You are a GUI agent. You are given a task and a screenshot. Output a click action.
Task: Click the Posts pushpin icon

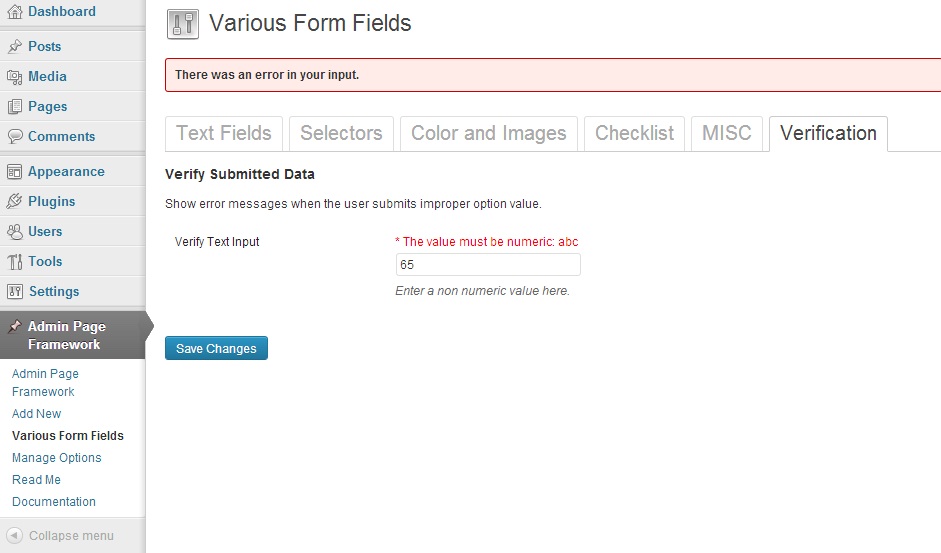(x=14, y=46)
